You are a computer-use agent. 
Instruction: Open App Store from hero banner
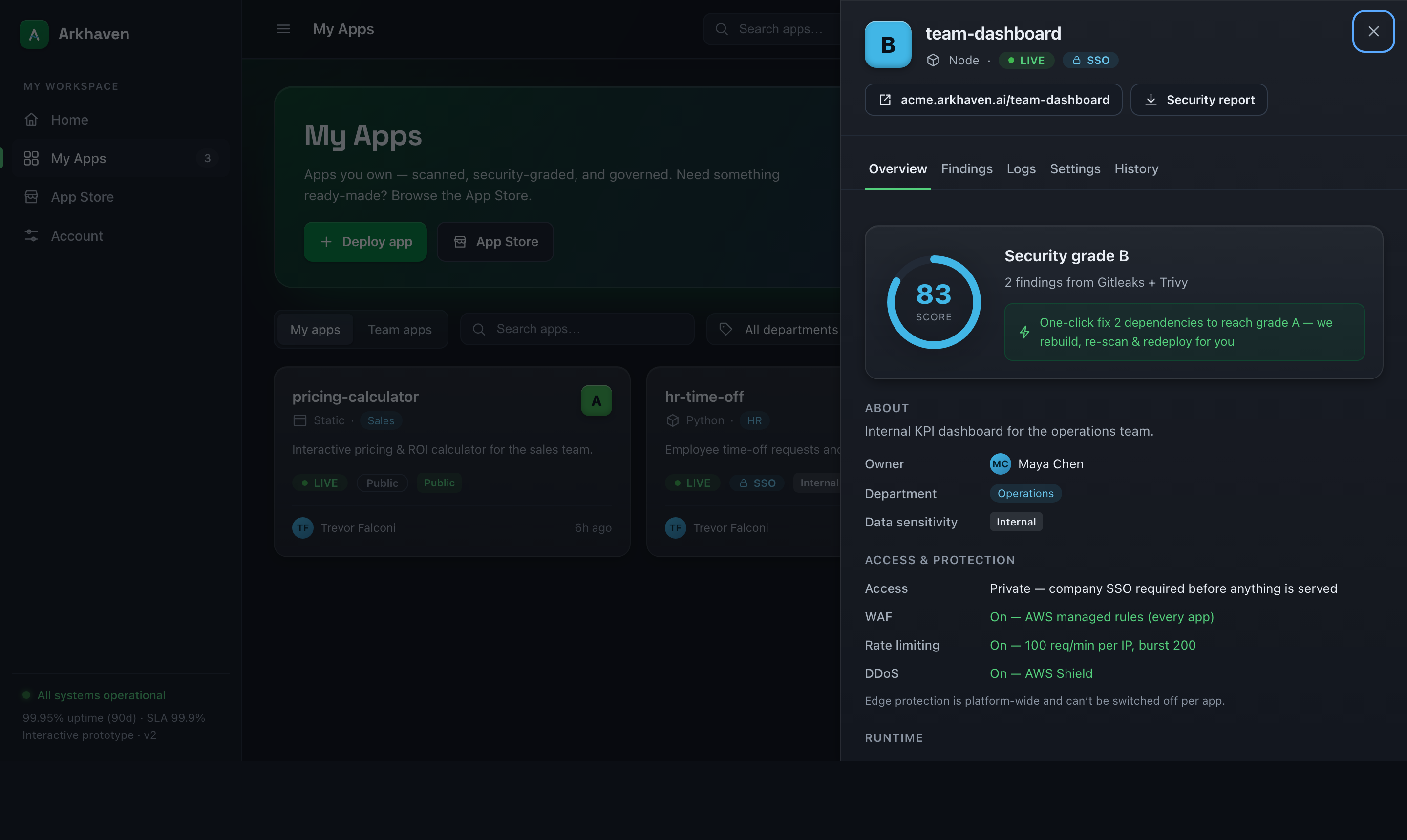tap(495, 242)
